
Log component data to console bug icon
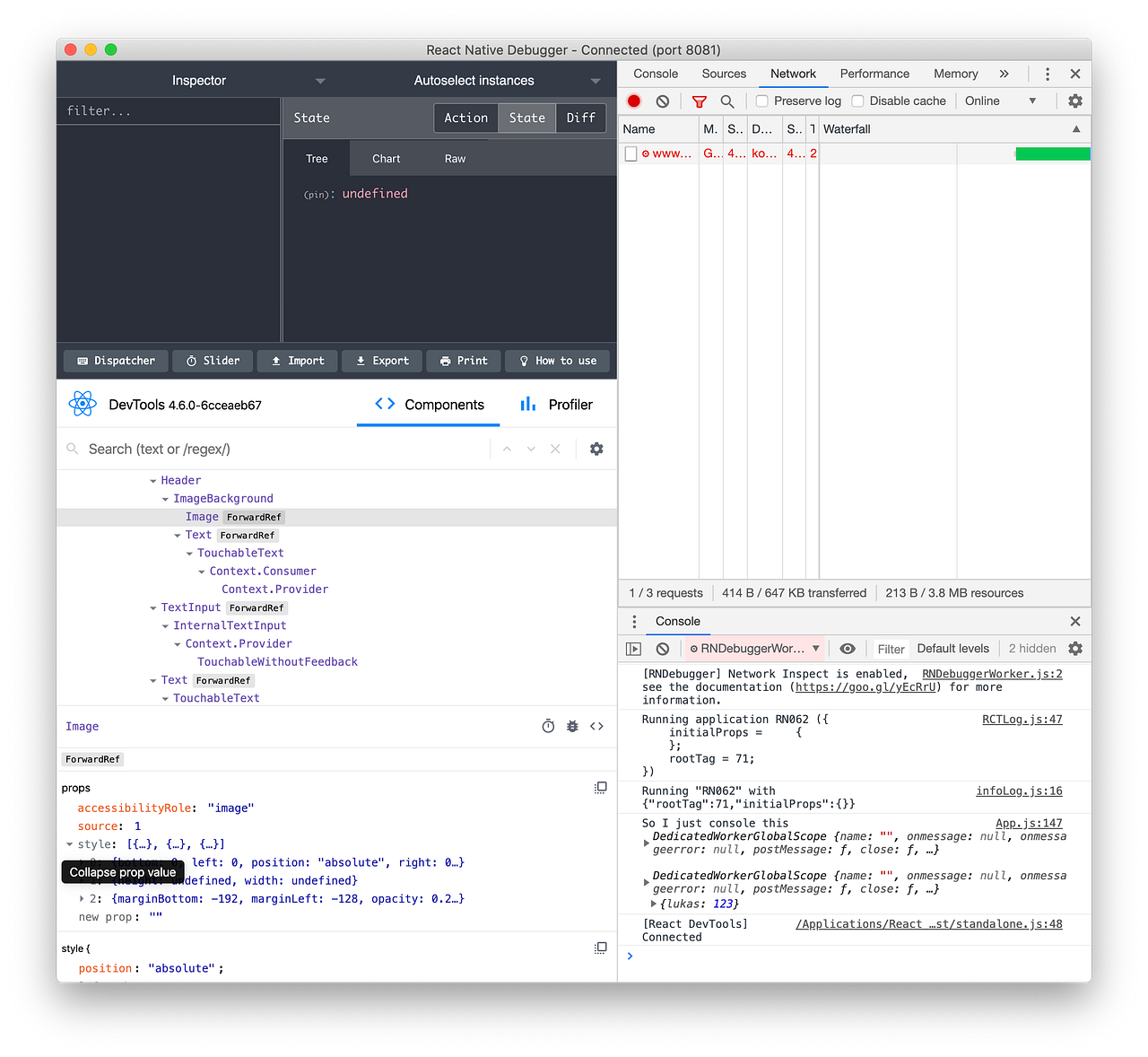click(x=572, y=727)
